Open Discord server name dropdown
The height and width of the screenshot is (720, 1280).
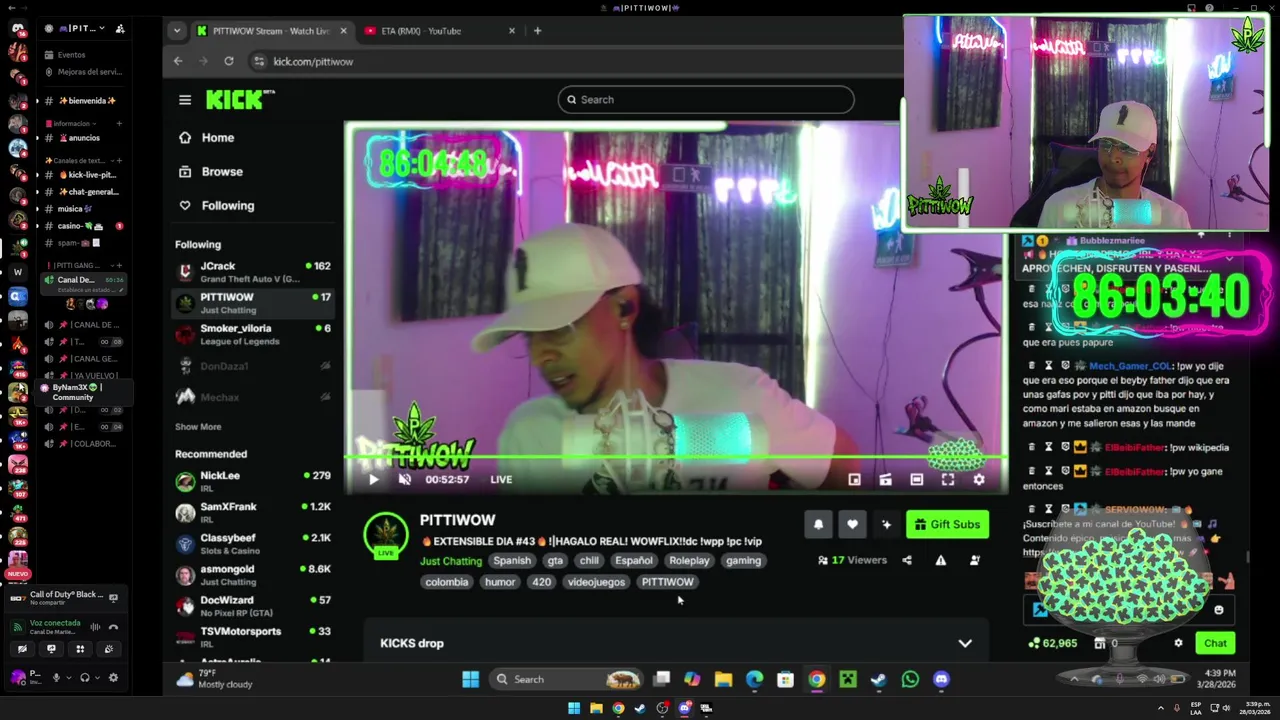point(83,28)
